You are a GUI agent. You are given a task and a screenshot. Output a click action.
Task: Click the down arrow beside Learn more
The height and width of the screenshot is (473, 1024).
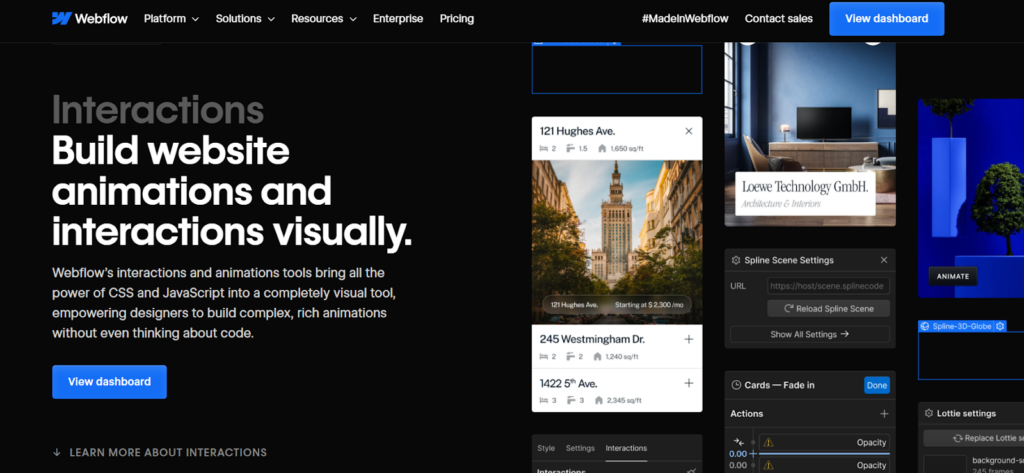click(57, 452)
